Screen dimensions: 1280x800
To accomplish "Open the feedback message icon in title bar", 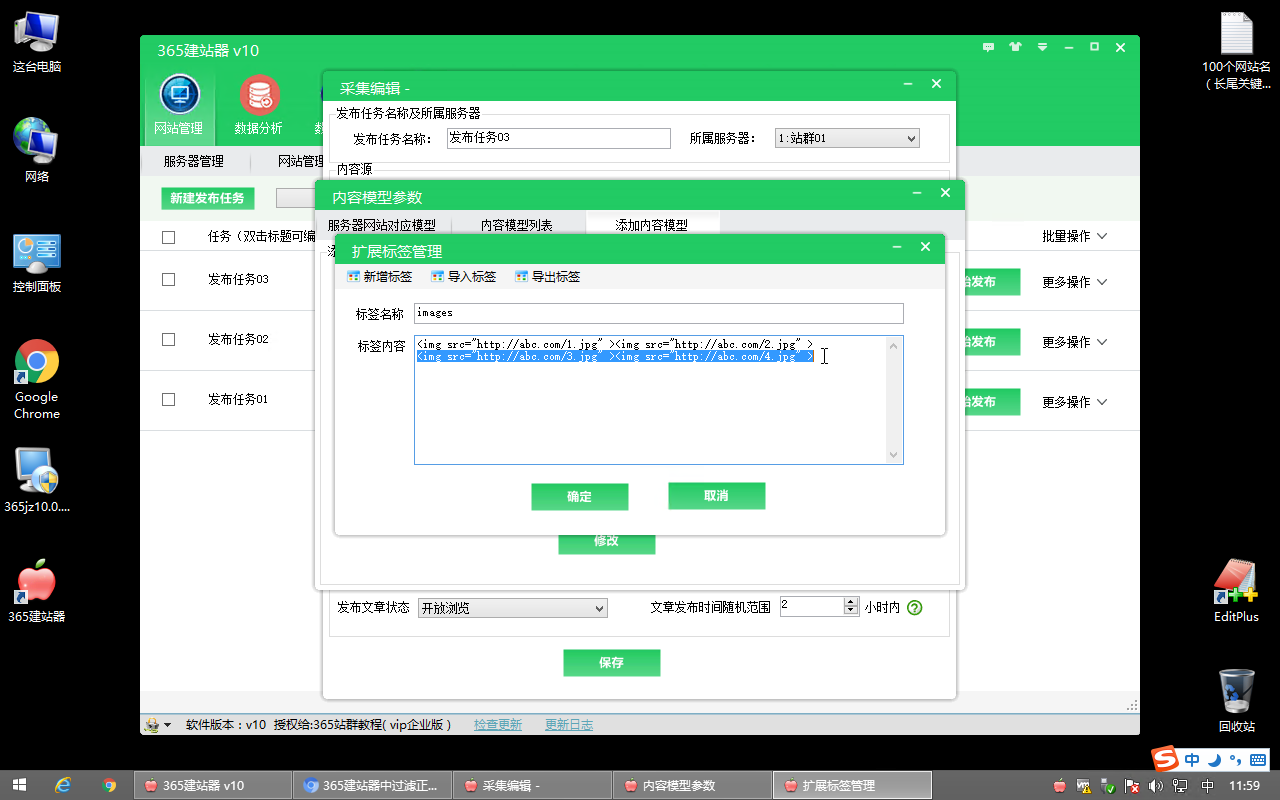I will pyautogui.click(x=989, y=47).
